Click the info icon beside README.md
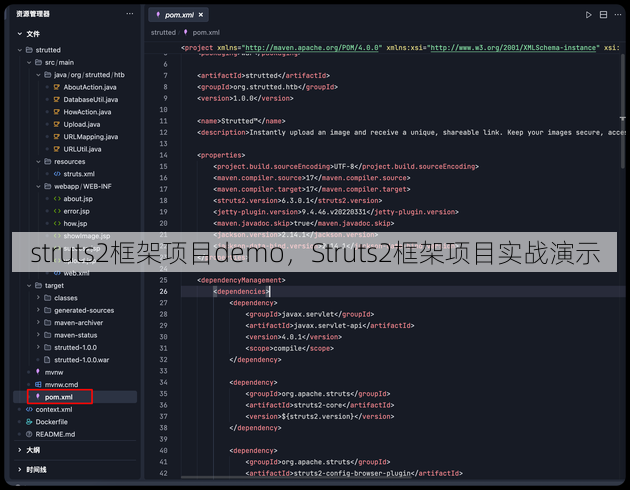 click(29, 434)
